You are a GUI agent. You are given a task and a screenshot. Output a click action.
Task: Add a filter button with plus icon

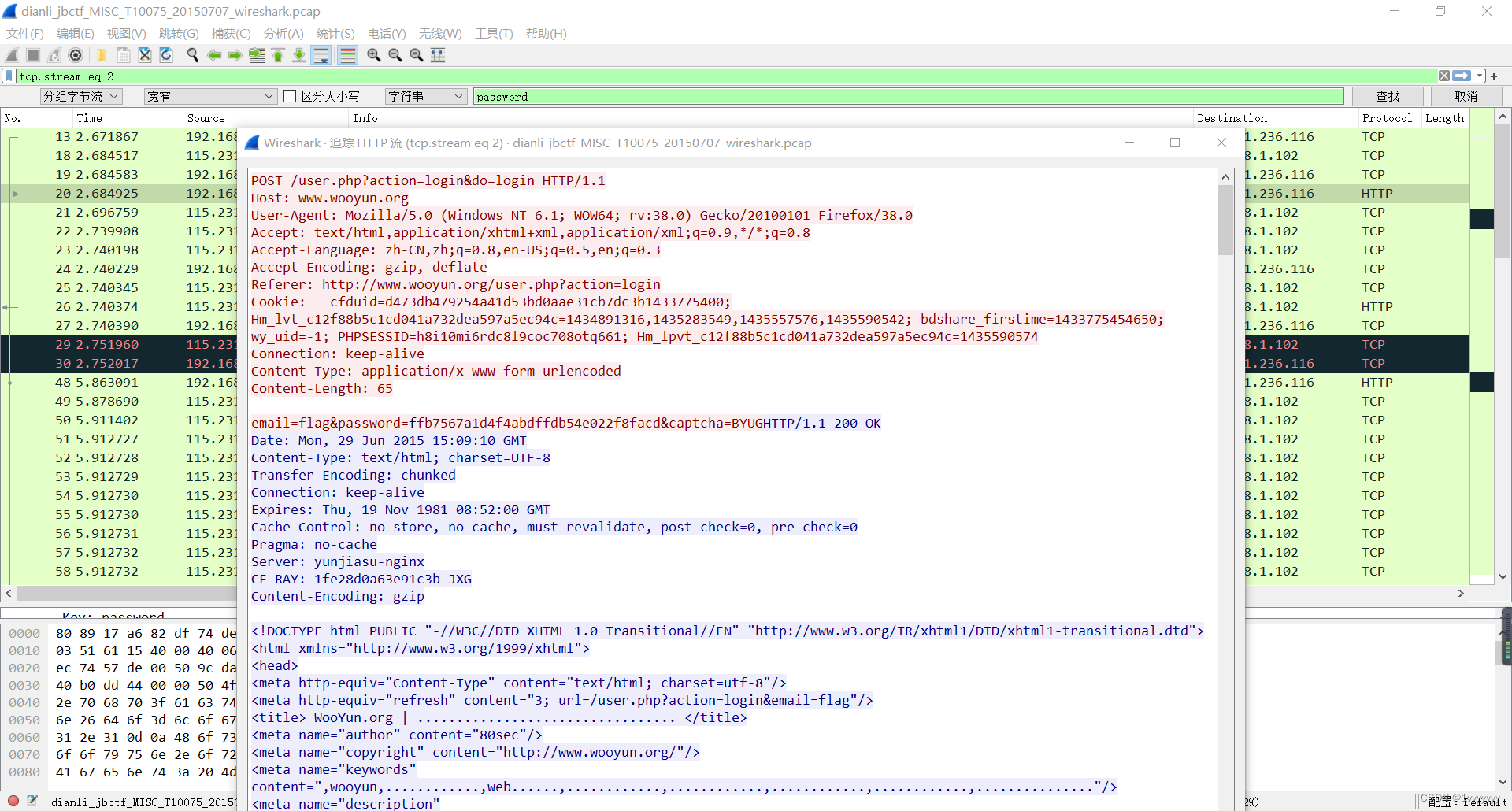point(1494,76)
